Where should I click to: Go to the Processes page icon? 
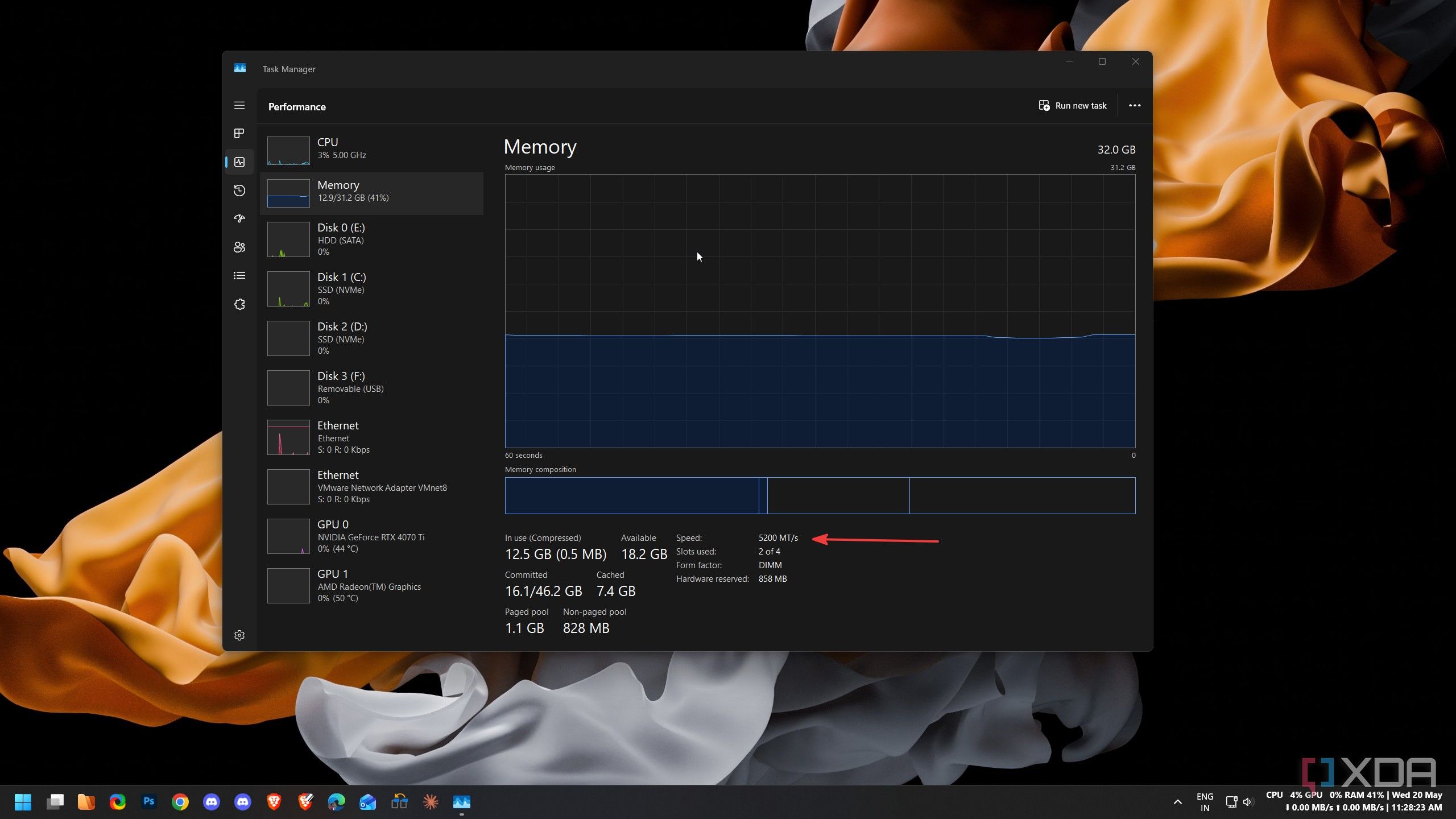[239, 133]
